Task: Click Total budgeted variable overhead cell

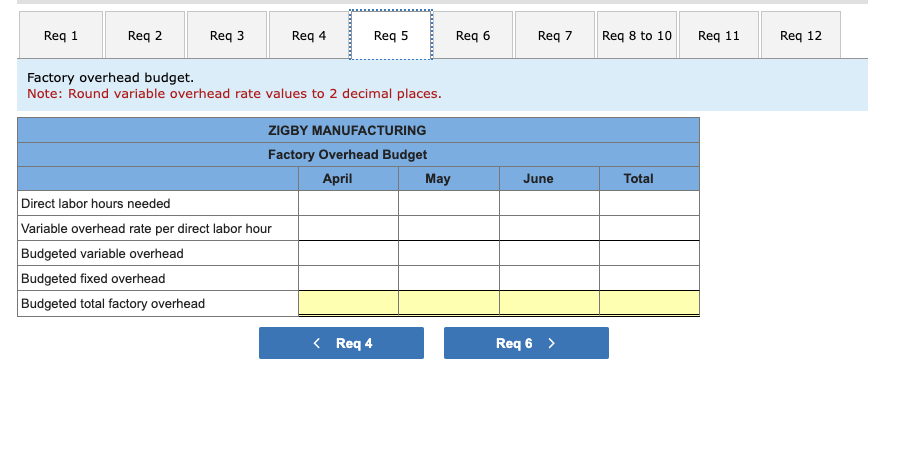Action: 649,254
